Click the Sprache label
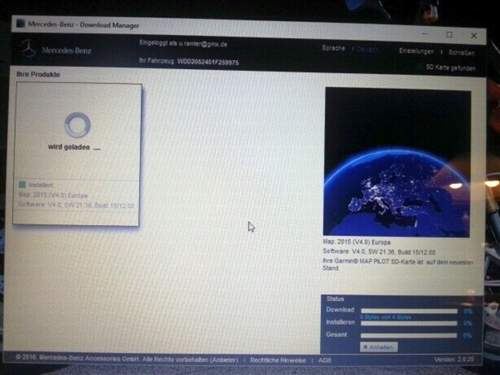The width and height of the screenshot is (500, 375). click(x=334, y=48)
